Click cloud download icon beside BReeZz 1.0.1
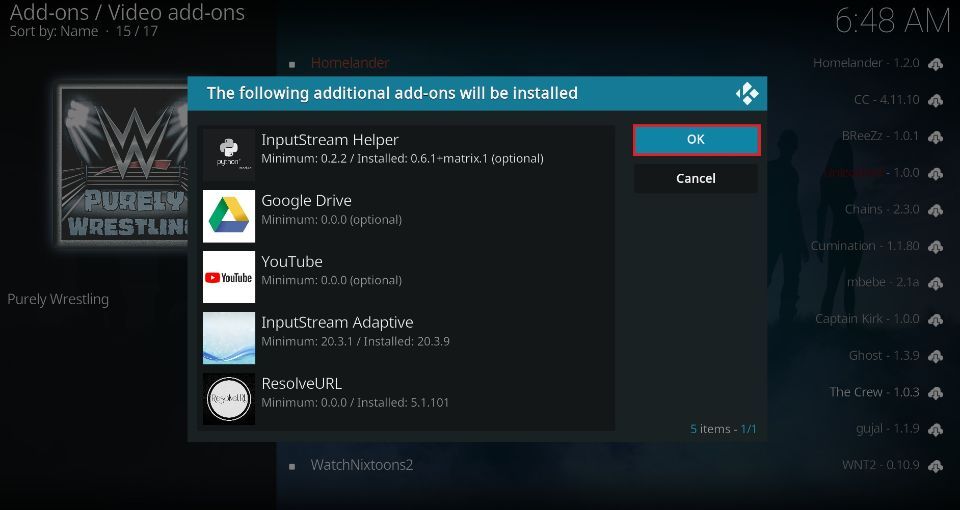 click(x=936, y=137)
